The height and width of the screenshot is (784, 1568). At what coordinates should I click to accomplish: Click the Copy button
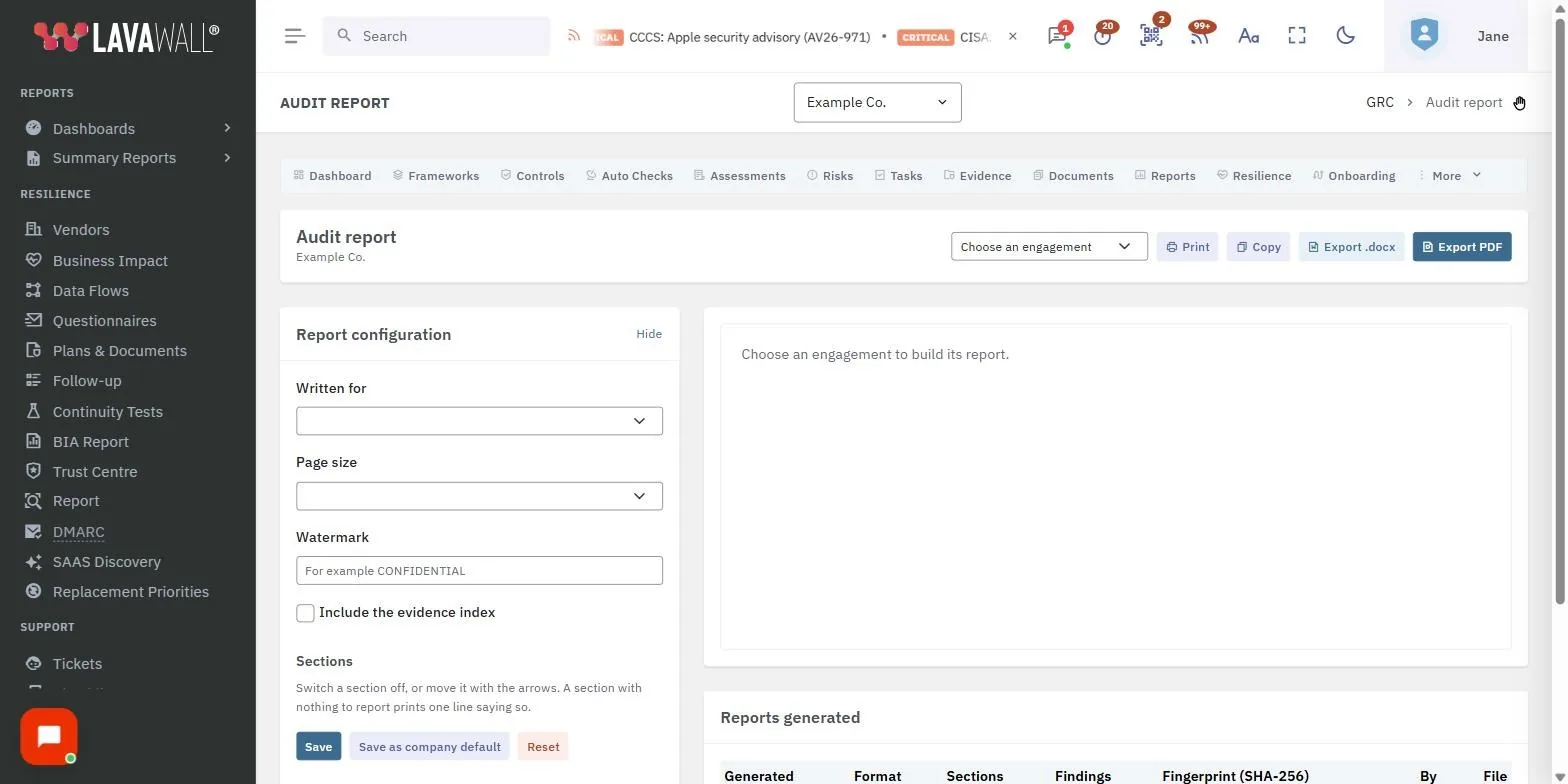point(1258,247)
